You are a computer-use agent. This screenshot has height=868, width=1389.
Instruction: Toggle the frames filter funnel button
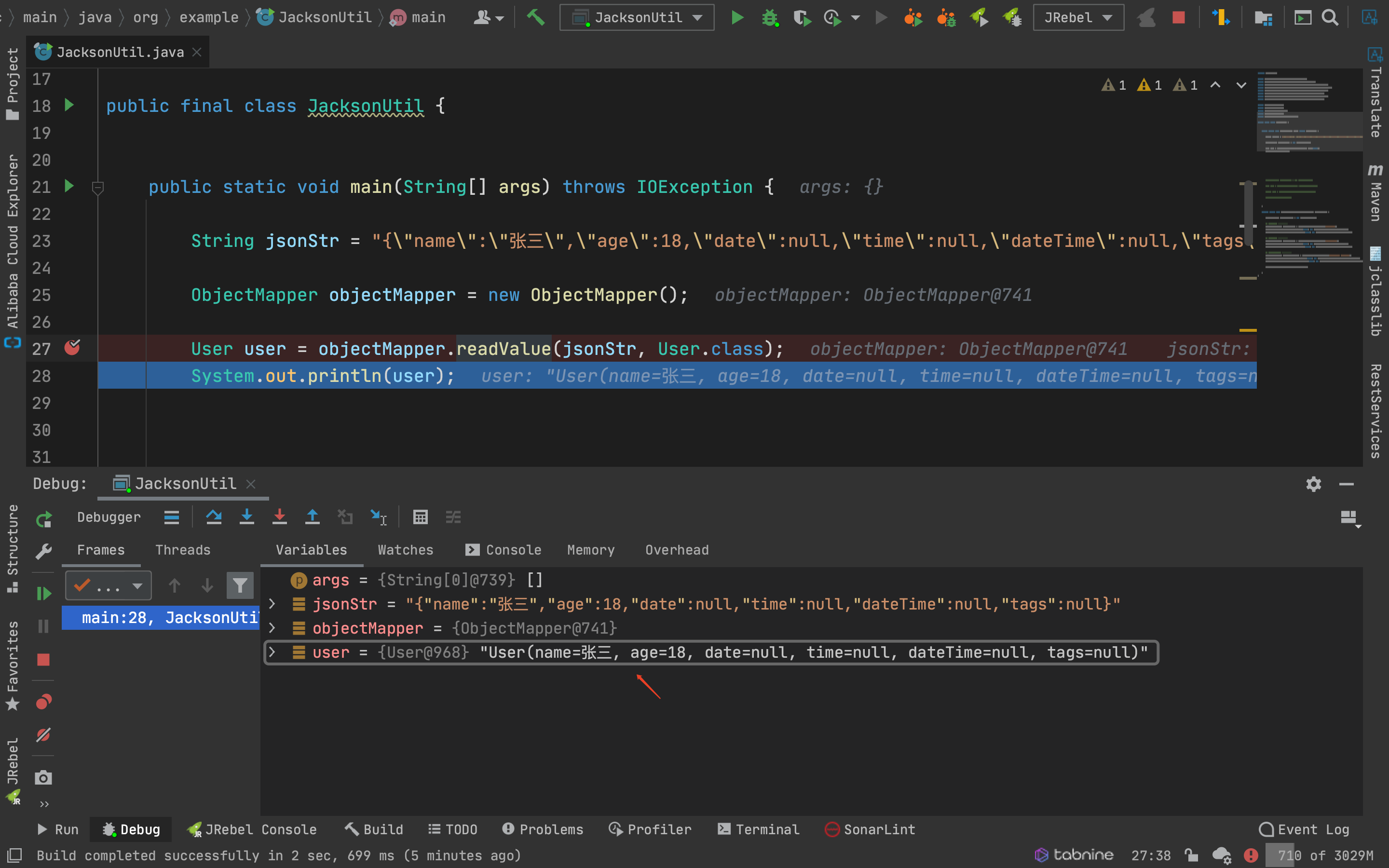point(240,585)
